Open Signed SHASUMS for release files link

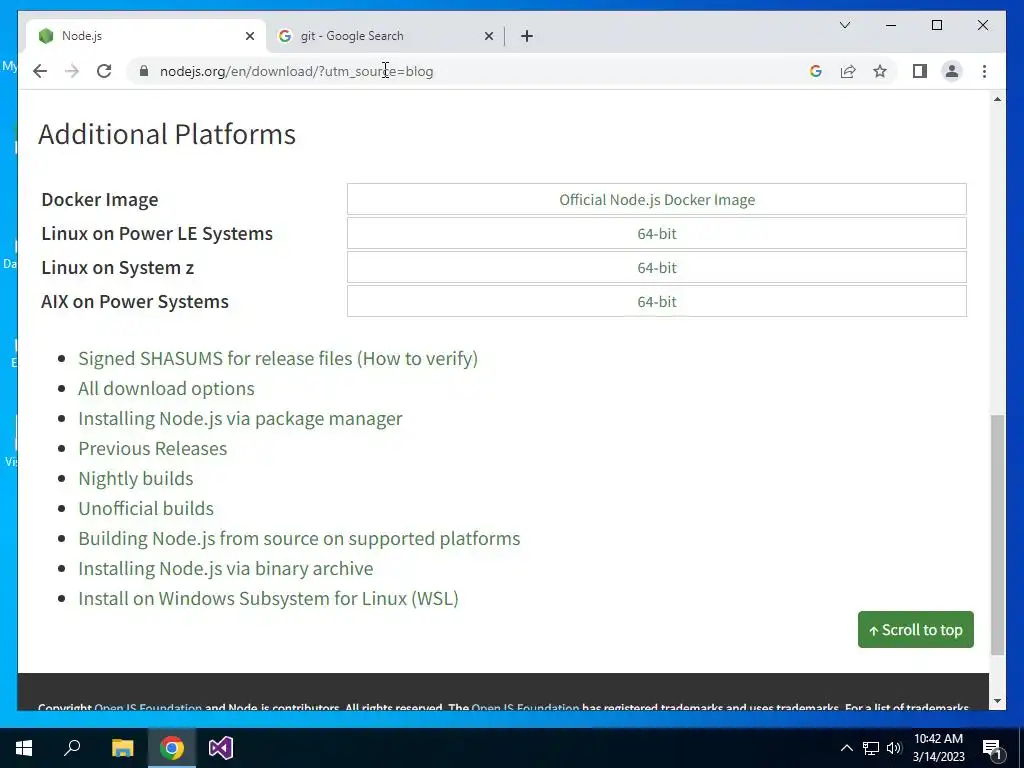point(216,358)
